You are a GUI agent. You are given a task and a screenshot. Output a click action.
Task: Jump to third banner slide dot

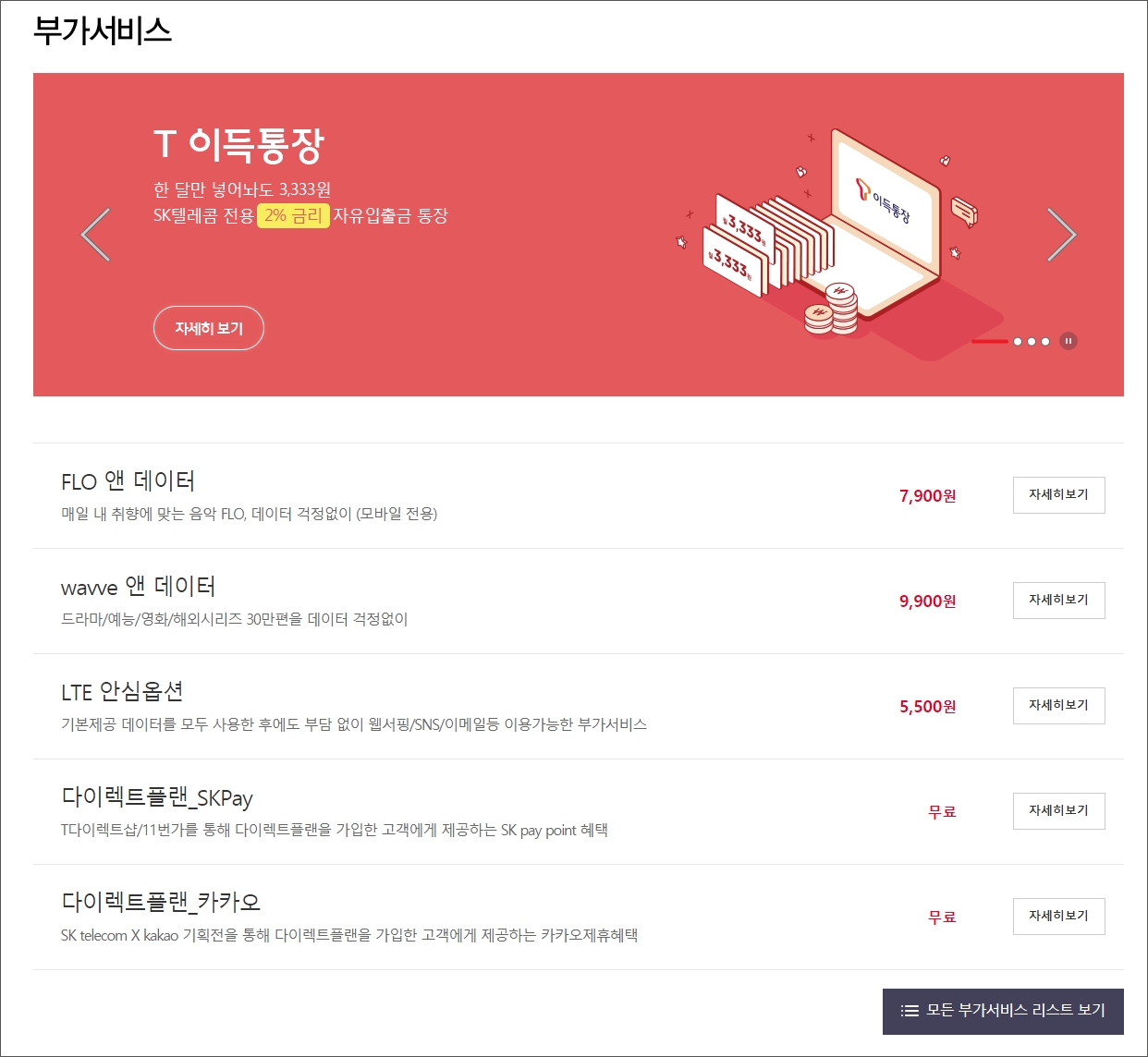tap(1032, 341)
